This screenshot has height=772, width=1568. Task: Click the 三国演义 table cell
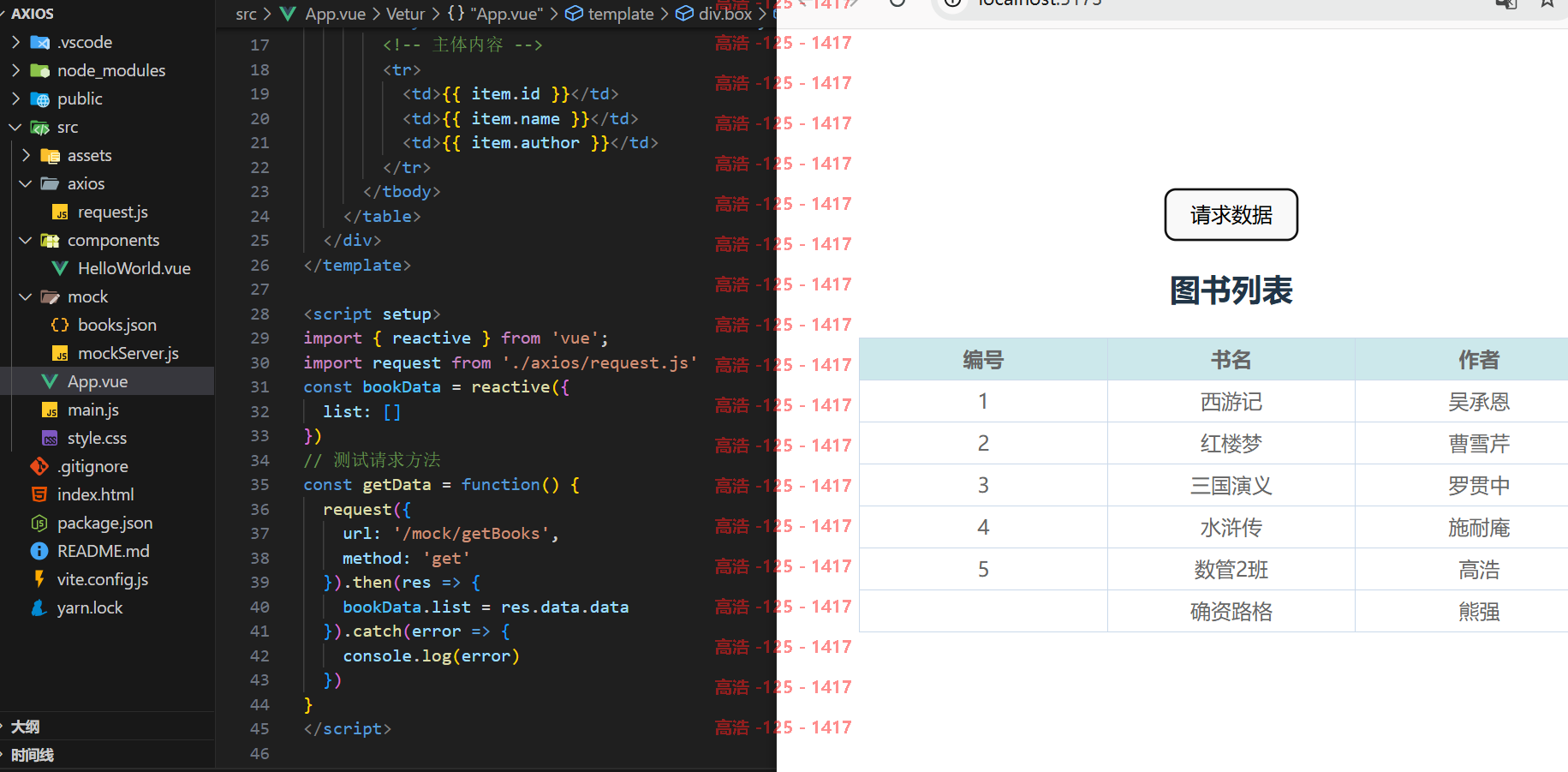1231,486
